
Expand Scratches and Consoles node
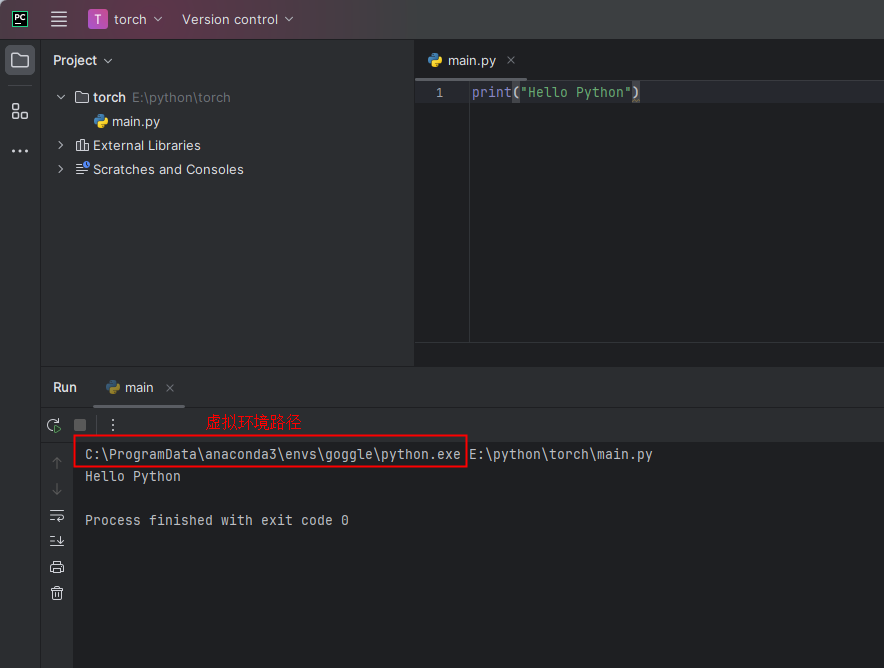coord(61,169)
